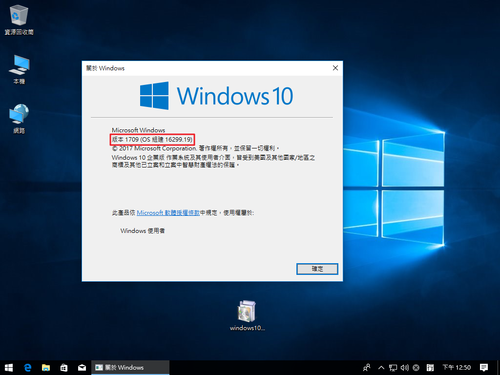This screenshot has width=500, height=375.
Task: Open network status tray icon
Action: [x=393, y=367]
